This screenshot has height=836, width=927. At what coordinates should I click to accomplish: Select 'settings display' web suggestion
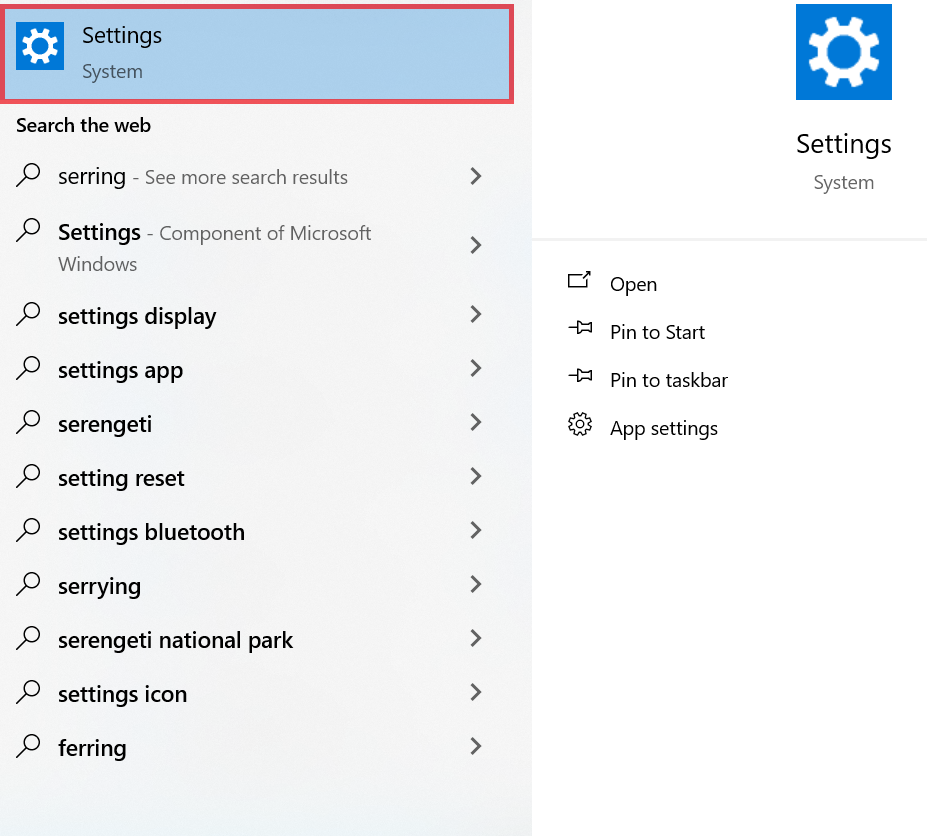click(137, 316)
